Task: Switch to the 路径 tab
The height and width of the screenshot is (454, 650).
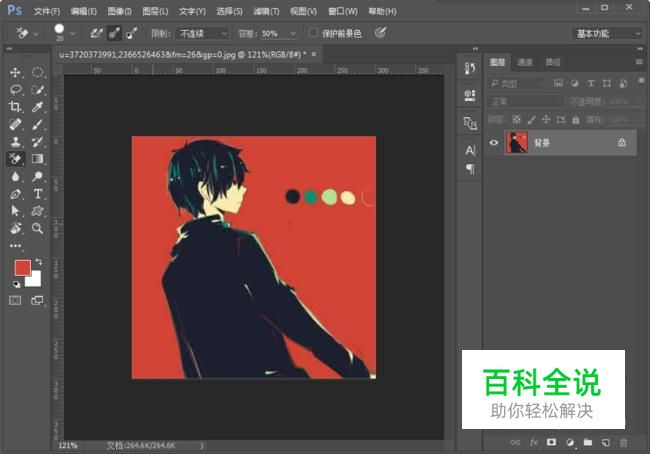Action: (x=553, y=62)
